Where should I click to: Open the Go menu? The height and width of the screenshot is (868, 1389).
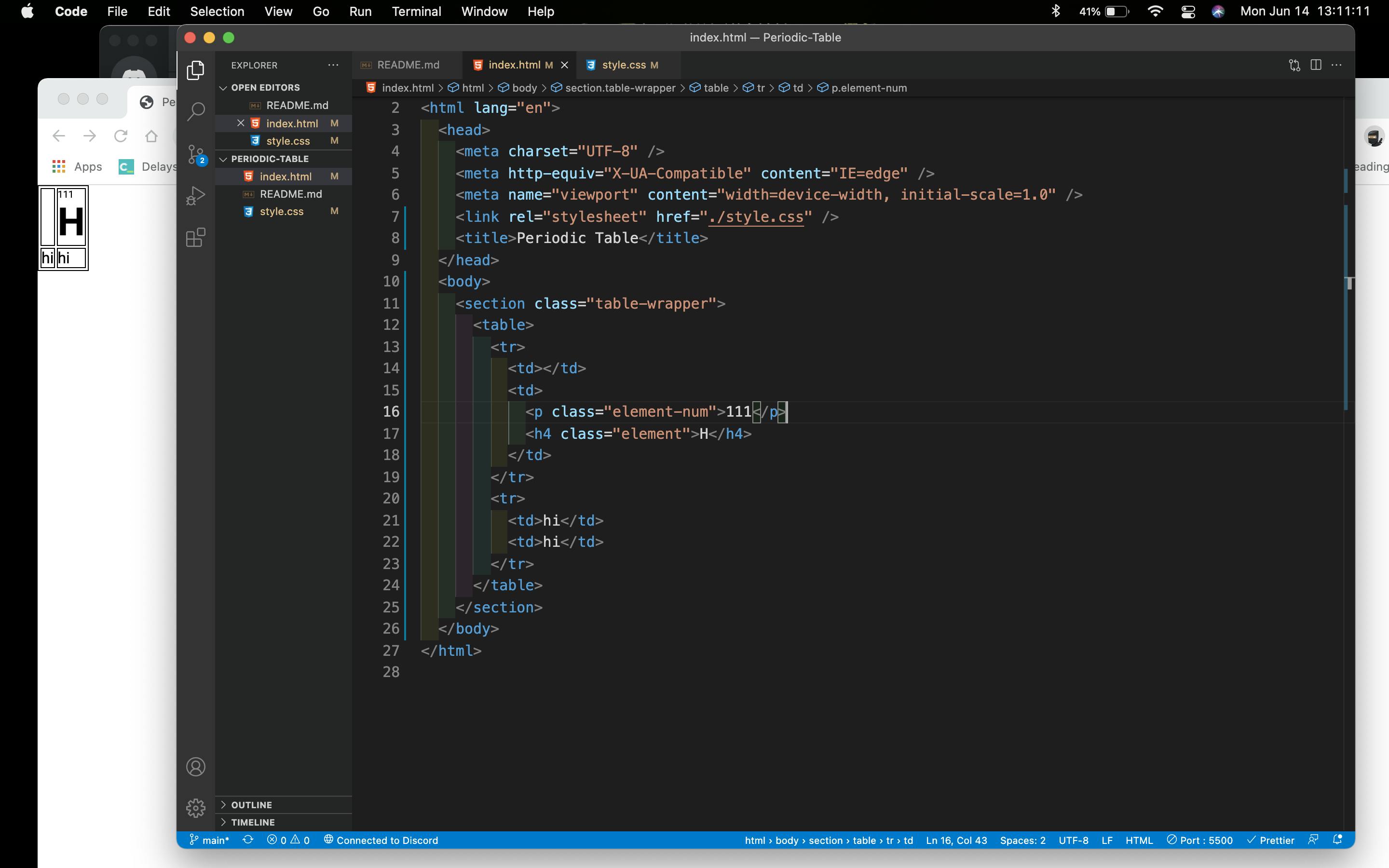321,12
